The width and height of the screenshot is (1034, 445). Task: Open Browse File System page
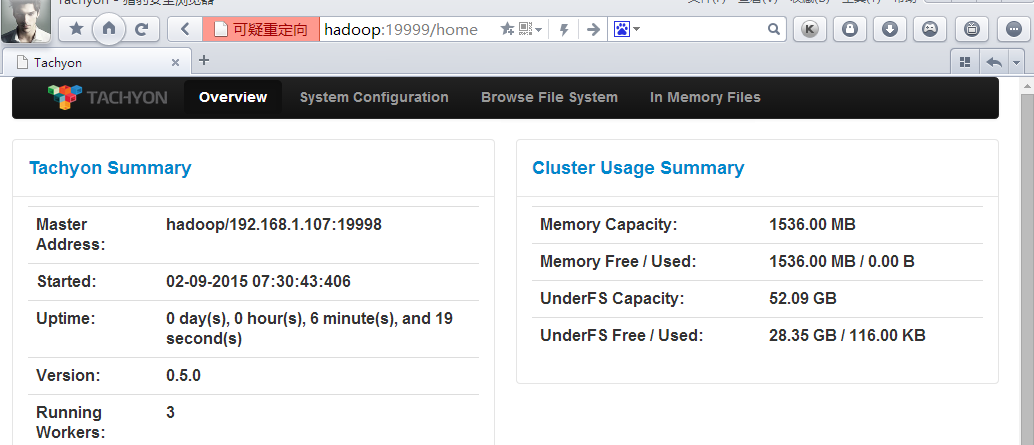tap(549, 98)
